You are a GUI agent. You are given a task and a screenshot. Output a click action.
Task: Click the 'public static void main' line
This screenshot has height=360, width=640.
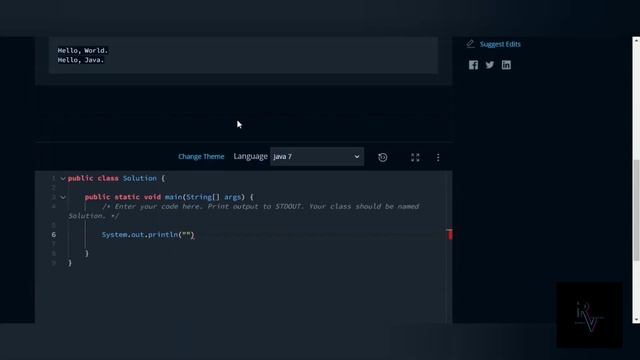(169, 197)
